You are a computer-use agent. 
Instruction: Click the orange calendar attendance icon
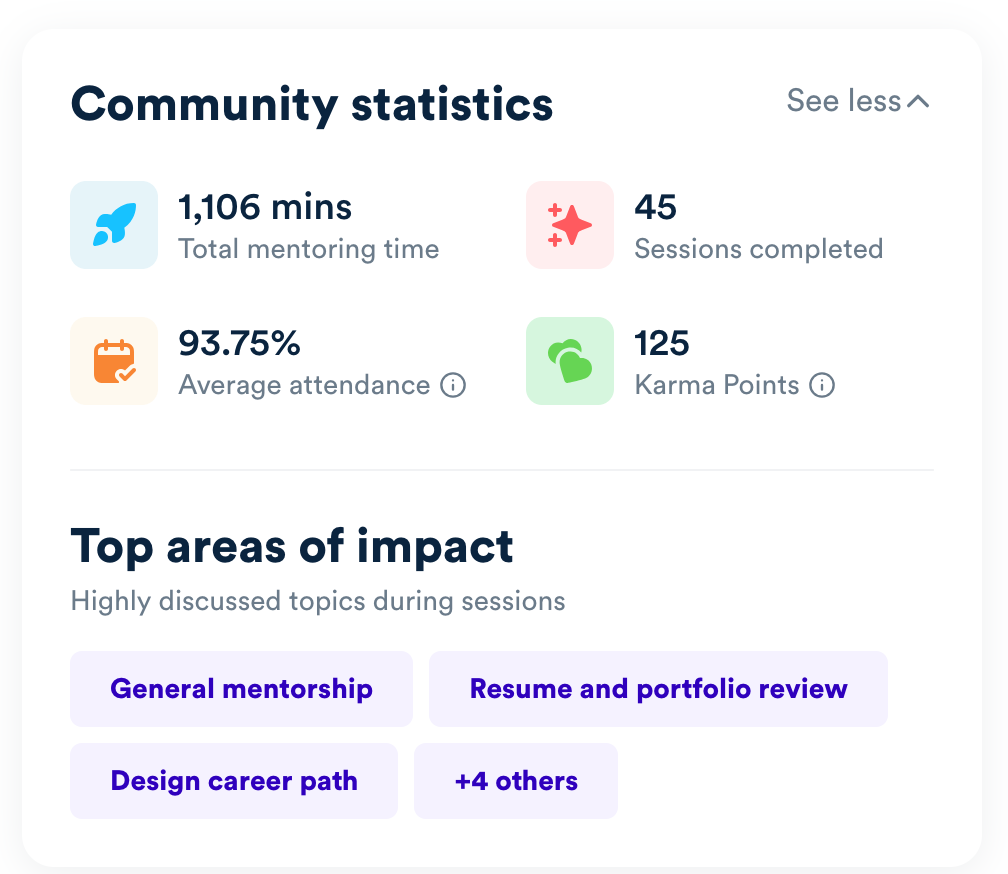click(x=114, y=361)
